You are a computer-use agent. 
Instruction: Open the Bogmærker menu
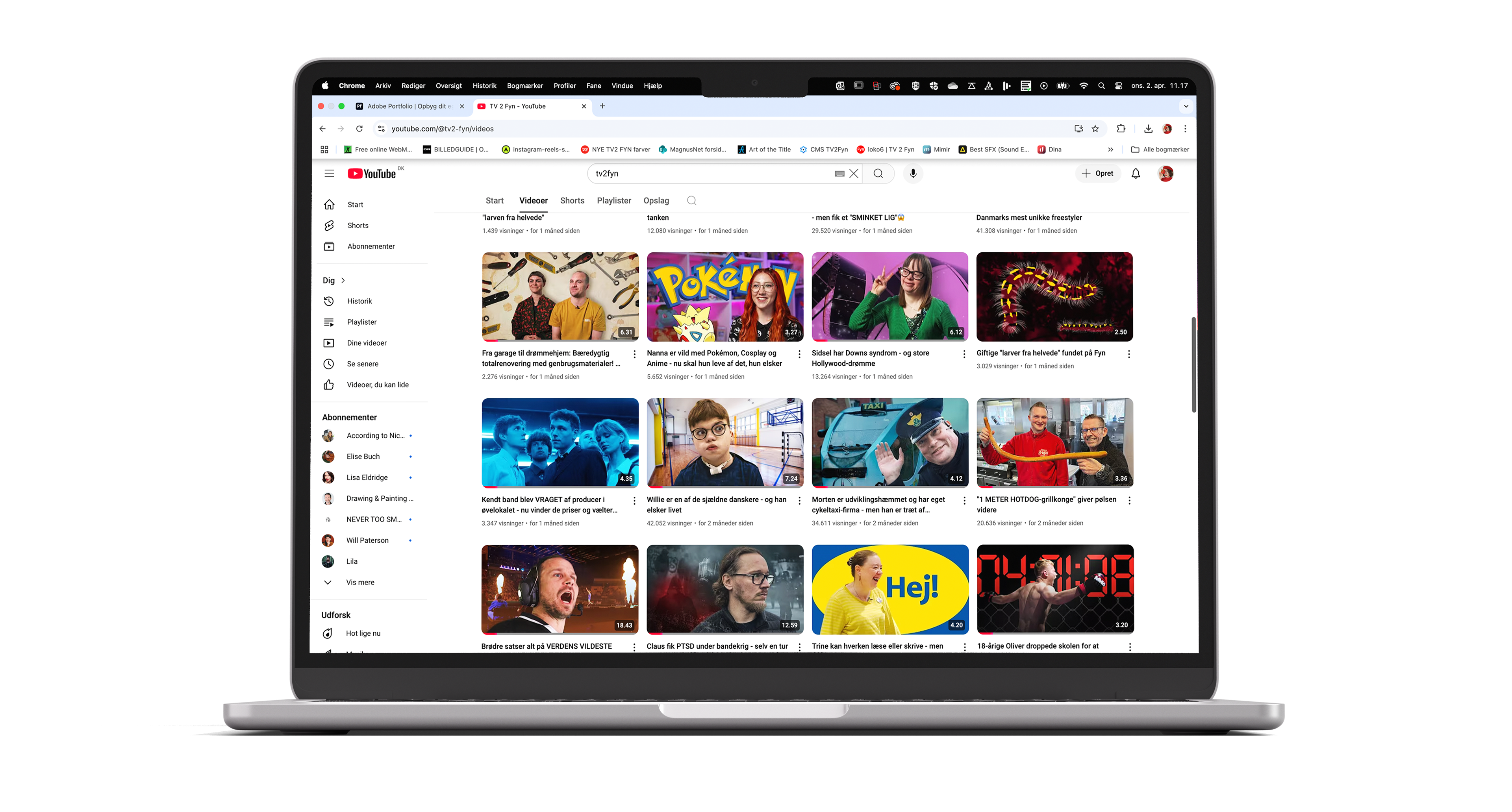(x=525, y=86)
